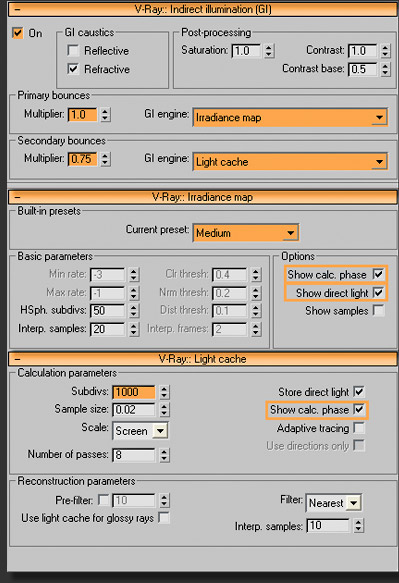Click HSph. subdivs spinner arrows
Screen dimensions: 399x583
click(x=134, y=310)
